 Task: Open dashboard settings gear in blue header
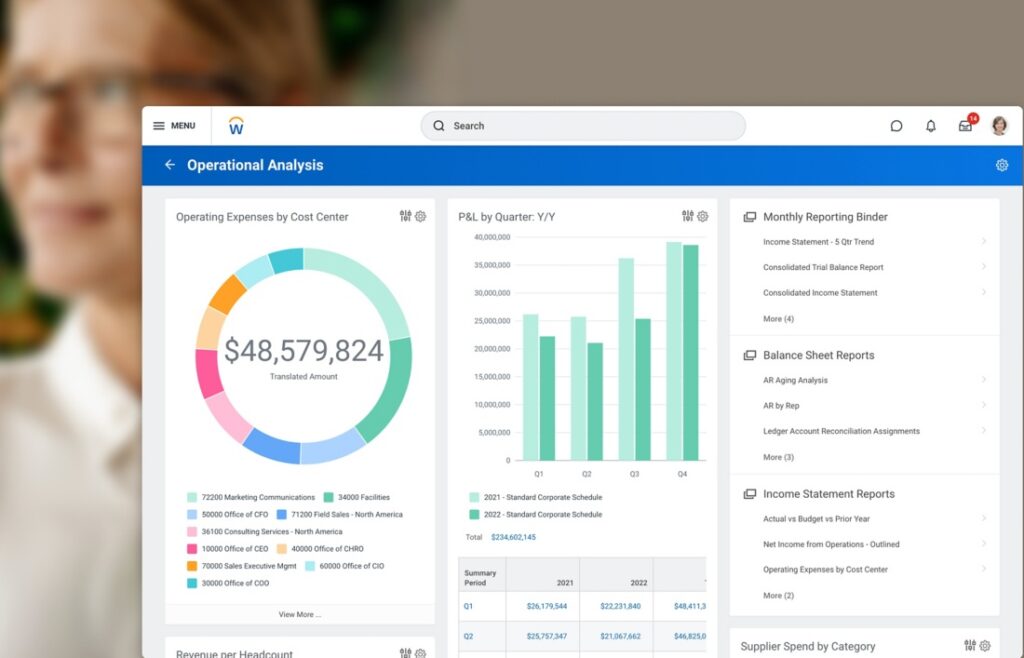[1002, 165]
